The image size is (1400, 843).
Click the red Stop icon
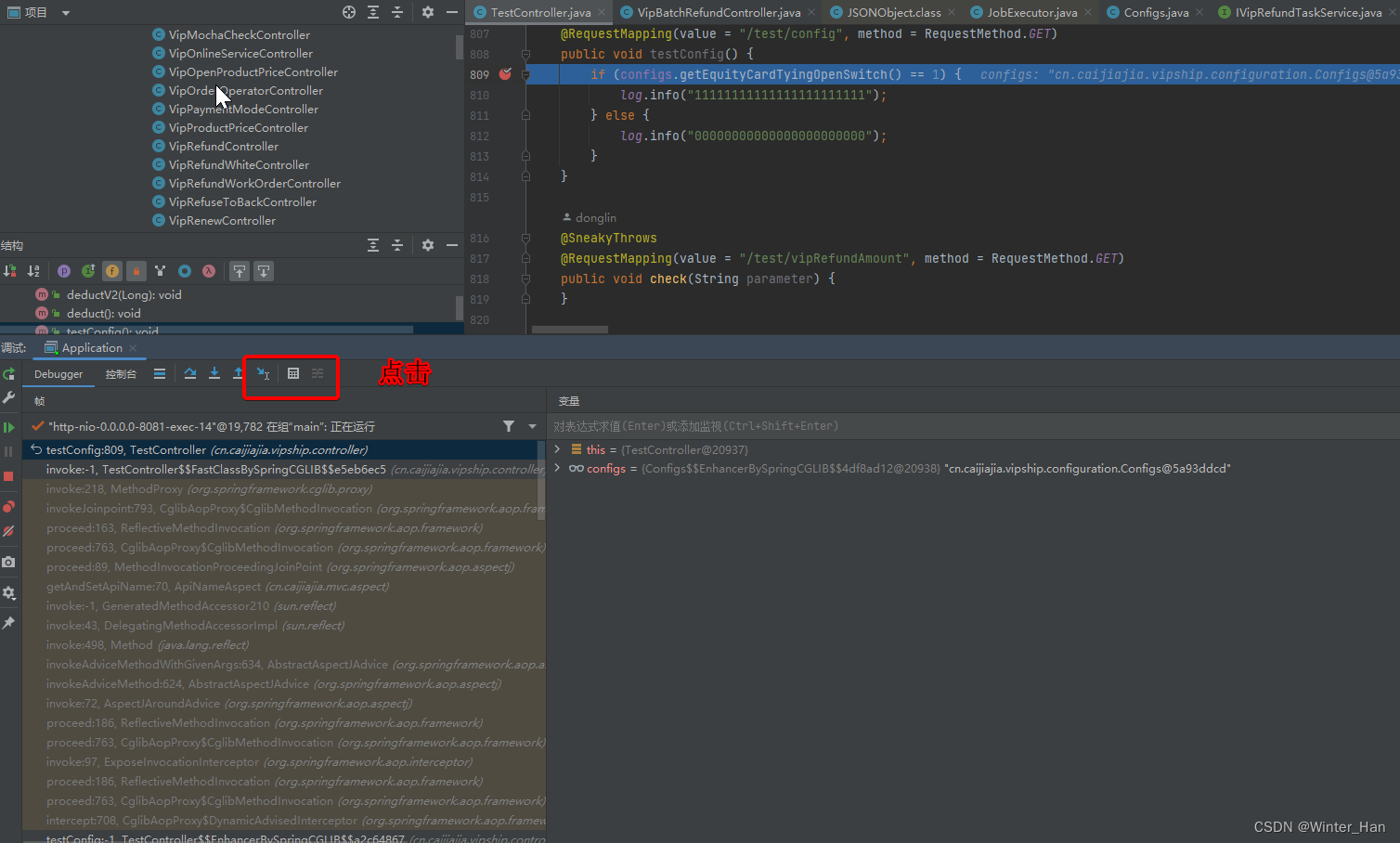[x=8, y=476]
